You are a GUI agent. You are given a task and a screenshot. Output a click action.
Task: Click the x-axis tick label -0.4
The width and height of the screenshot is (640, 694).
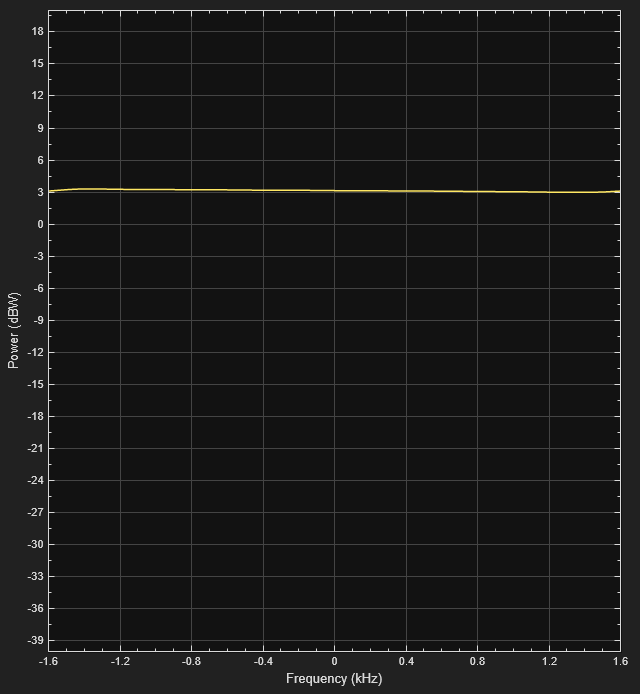263,661
